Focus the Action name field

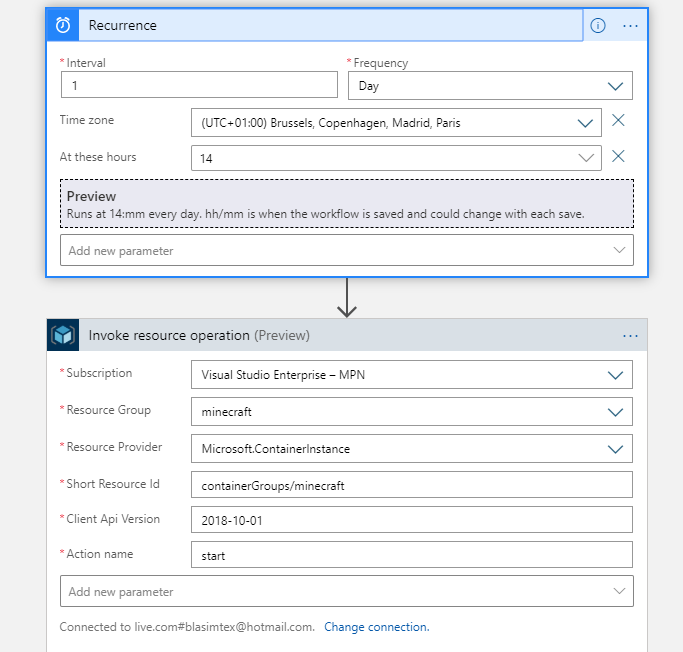(x=411, y=555)
